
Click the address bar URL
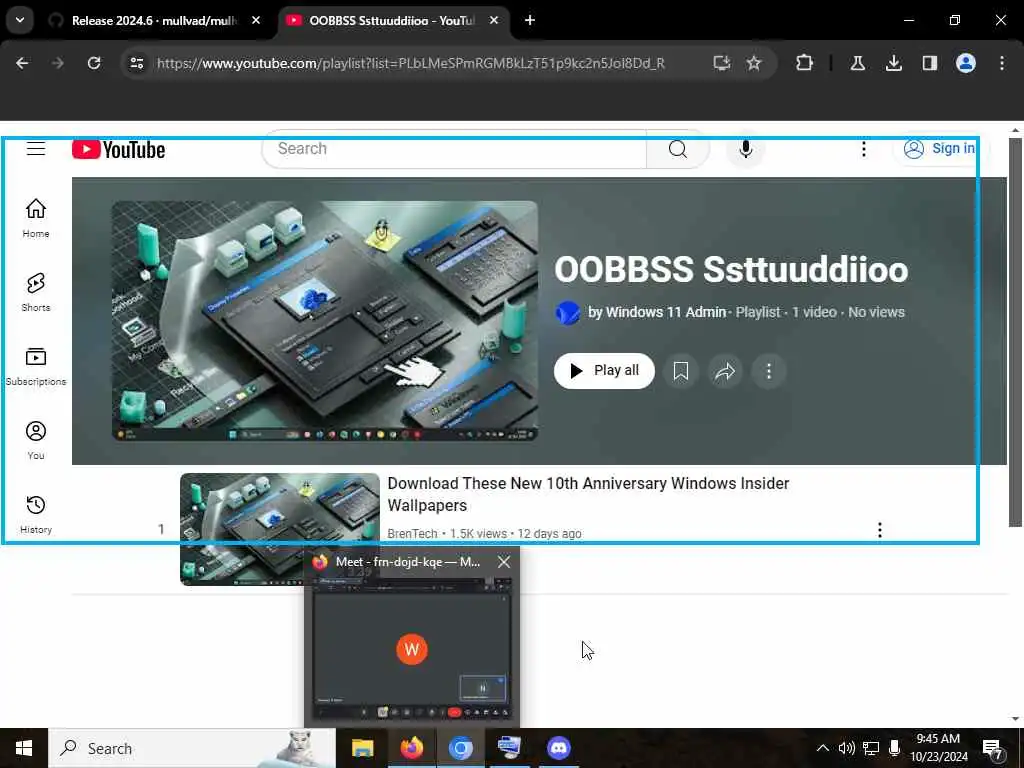pos(411,63)
